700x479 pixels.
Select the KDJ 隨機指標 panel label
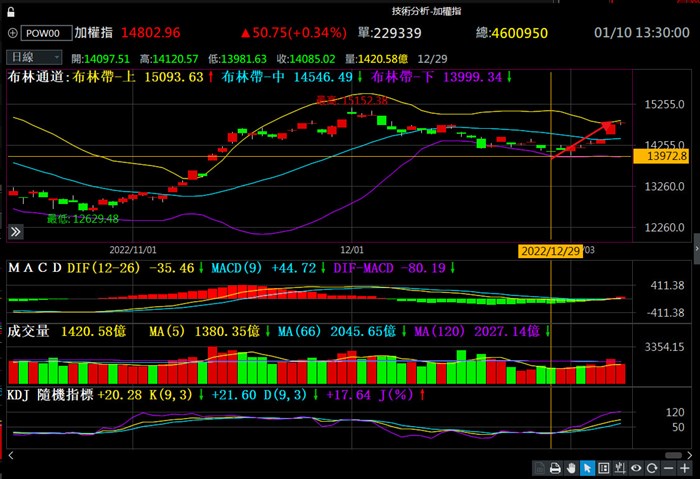48,396
